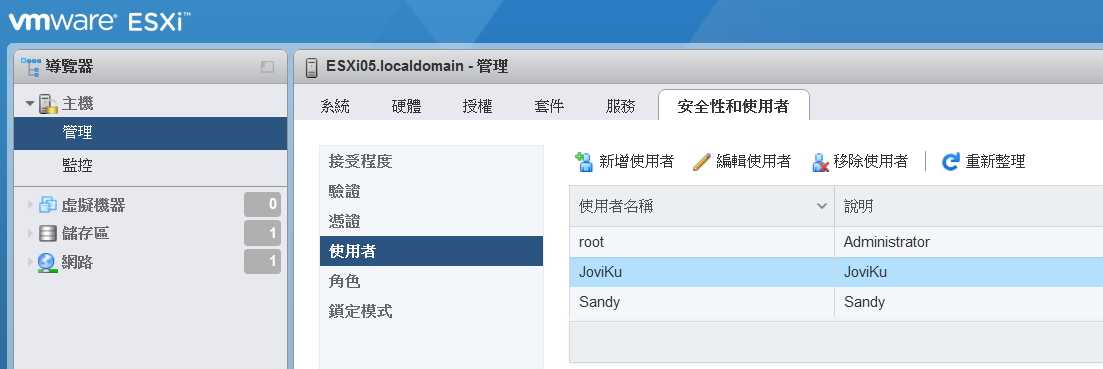Image resolution: width=1103 pixels, height=369 pixels.
Task: Click the Navigator panel tree icon
Action: pyautogui.click(x=30, y=67)
